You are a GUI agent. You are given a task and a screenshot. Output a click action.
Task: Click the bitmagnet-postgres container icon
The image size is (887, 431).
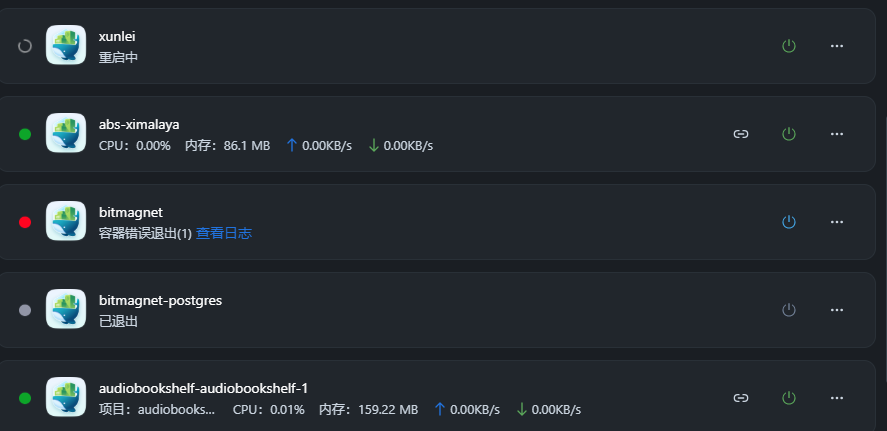[66, 310]
